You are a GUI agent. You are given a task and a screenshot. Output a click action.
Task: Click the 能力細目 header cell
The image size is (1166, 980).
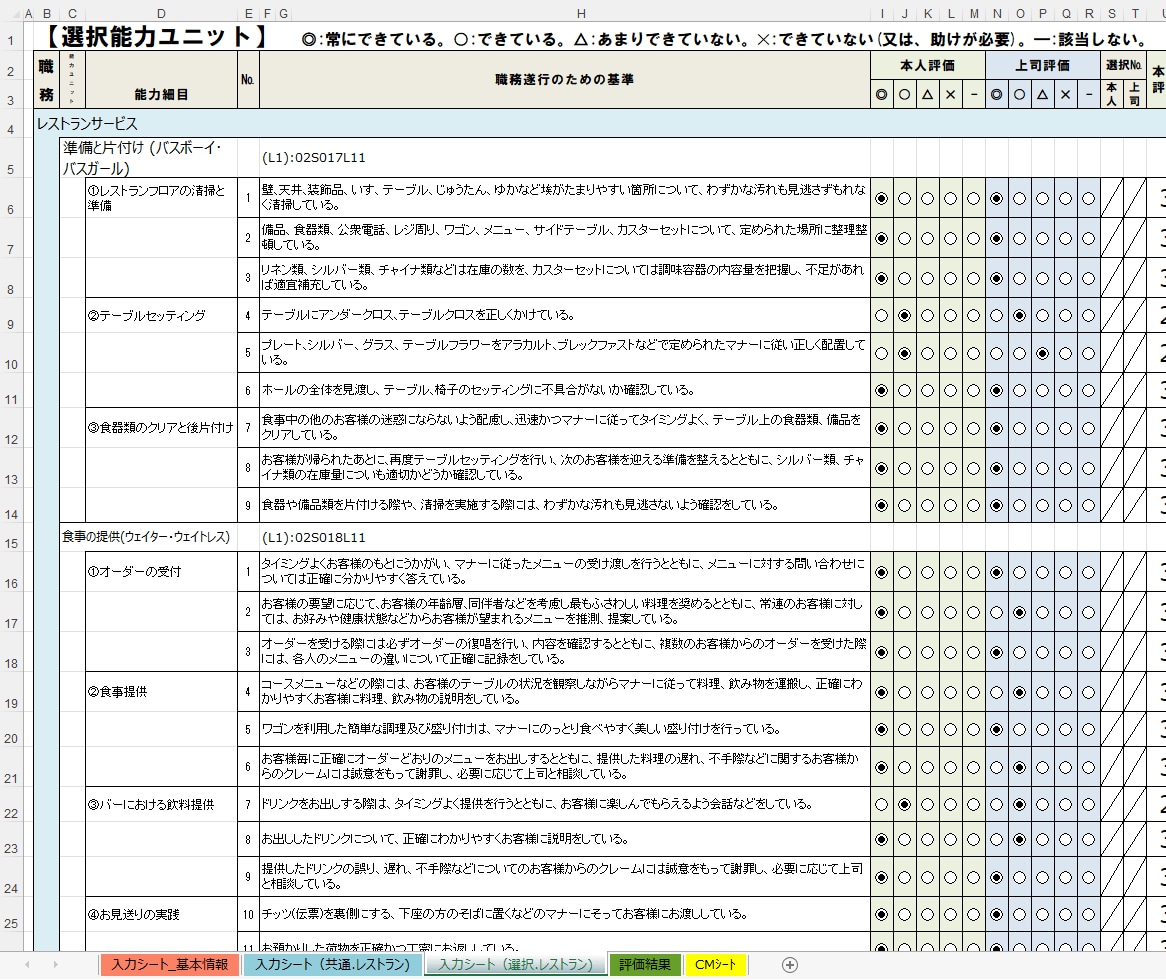click(x=161, y=94)
